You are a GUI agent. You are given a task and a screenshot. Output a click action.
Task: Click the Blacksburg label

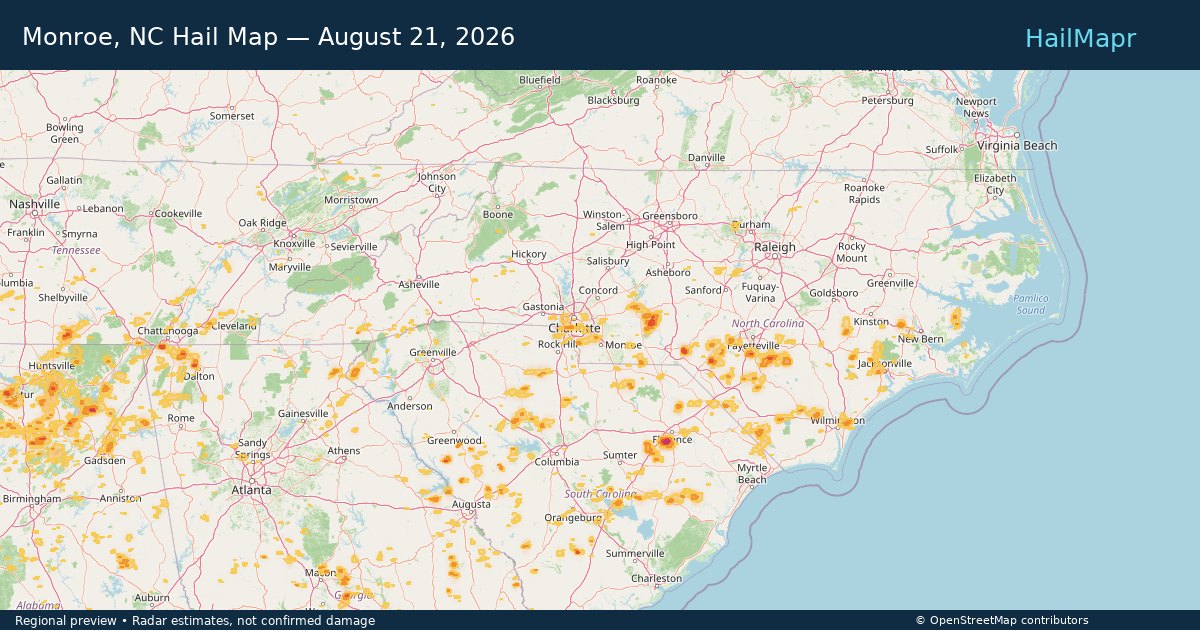click(x=613, y=101)
